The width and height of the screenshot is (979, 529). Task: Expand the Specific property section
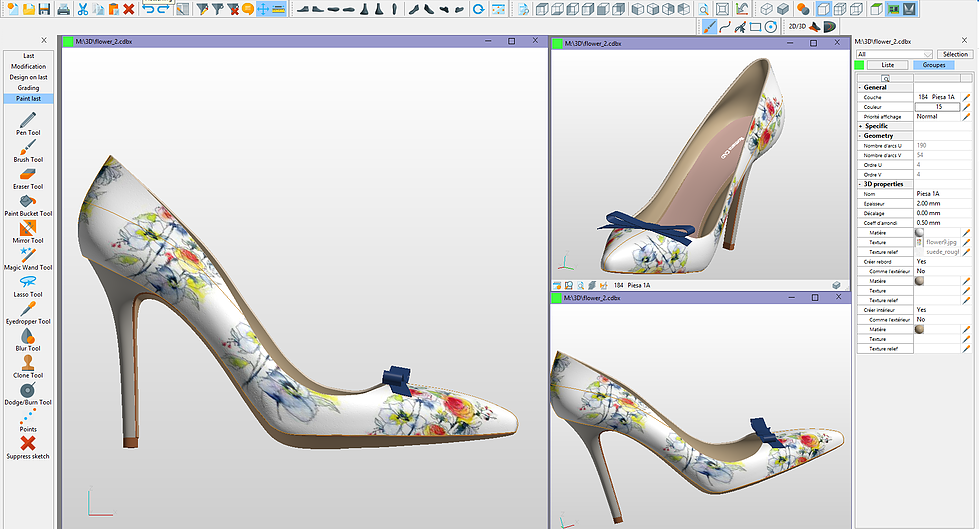coord(860,126)
